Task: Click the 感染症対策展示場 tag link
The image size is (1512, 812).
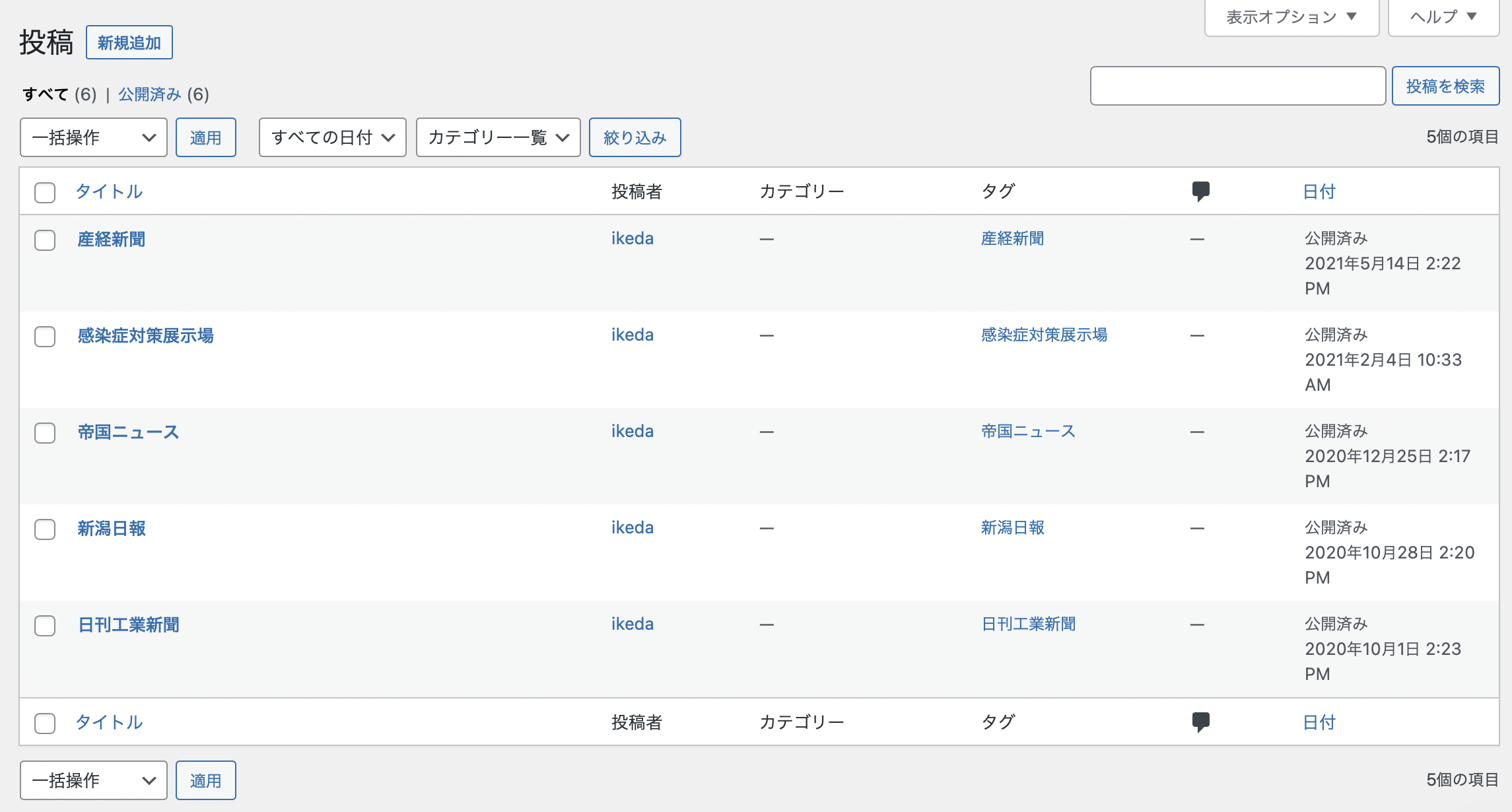Action: click(1045, 335)
